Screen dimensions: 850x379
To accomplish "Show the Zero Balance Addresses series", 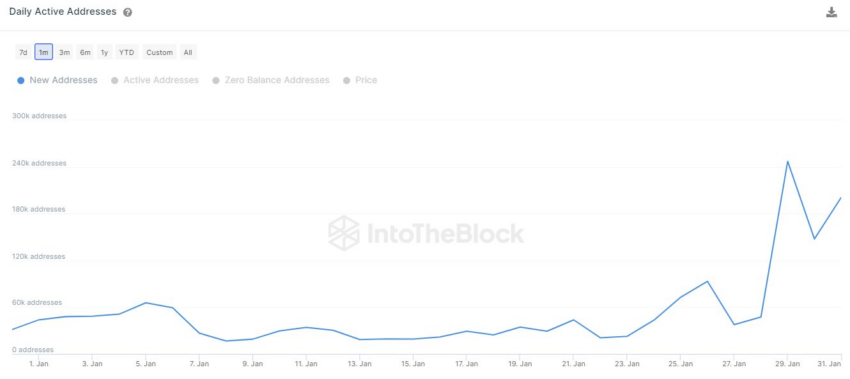I will click(271, 80).
